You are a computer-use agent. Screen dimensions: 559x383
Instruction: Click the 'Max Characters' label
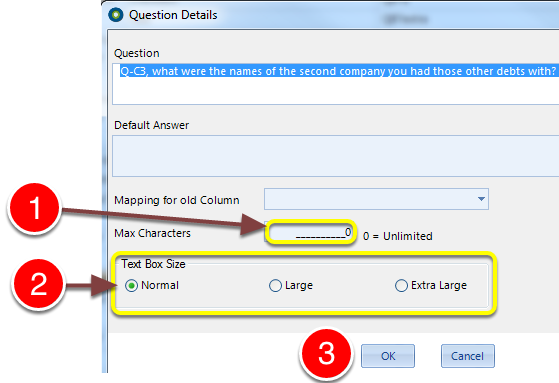[x=152, y=233]
